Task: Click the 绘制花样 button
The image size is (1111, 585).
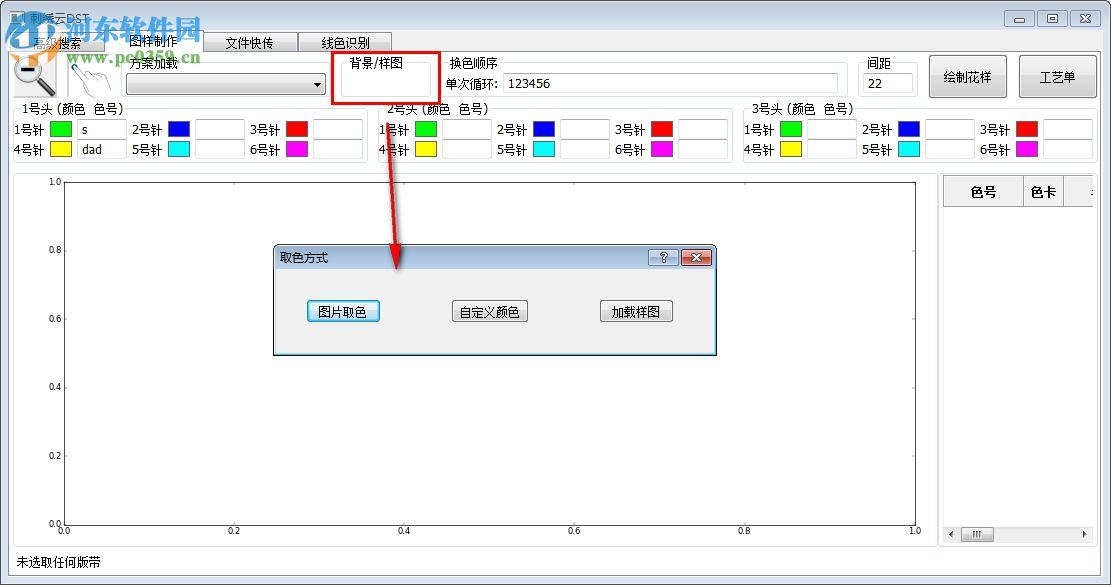Action: coord(966,76)
